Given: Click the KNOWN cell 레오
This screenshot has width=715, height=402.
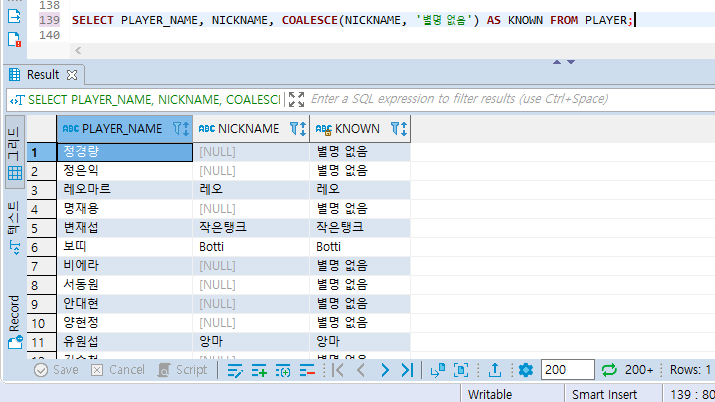Looking at the screenshot, I should [360, 190].
